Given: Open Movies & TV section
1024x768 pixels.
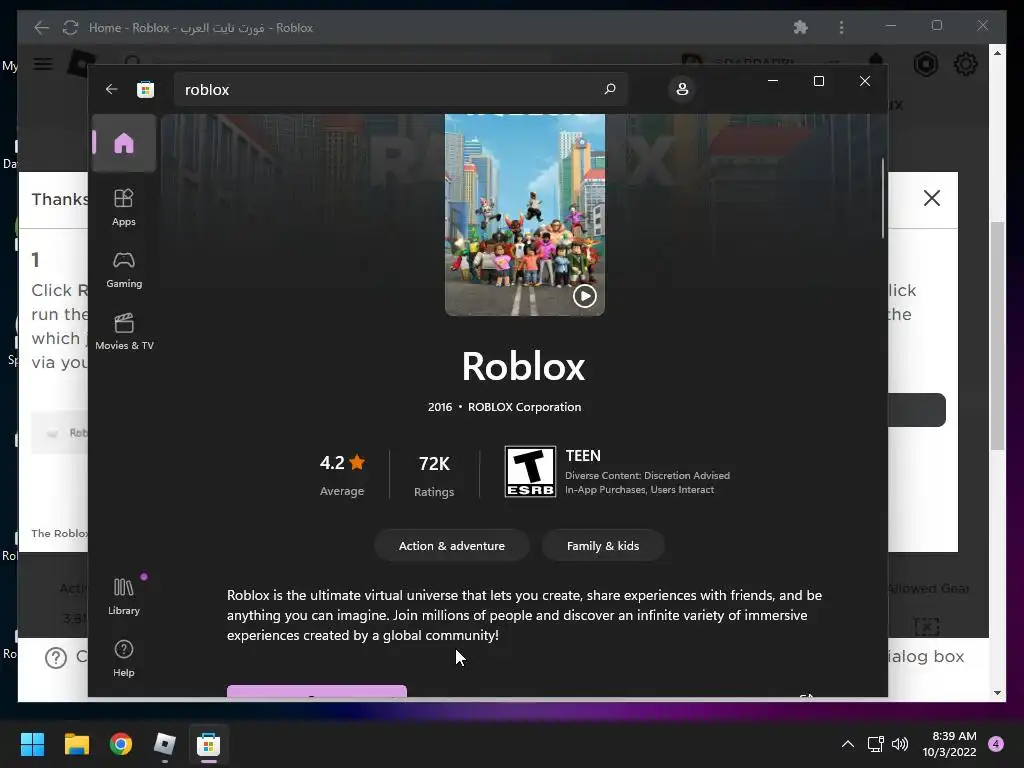Looking at the screenshot, I should [124, 332].
